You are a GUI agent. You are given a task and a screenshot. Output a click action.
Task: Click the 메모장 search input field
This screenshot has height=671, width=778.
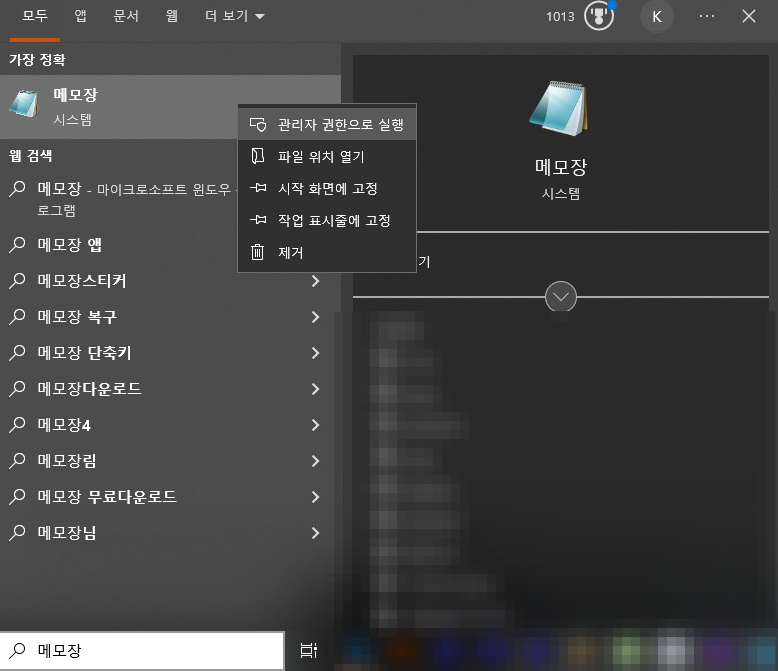click(x=142, y=651)
